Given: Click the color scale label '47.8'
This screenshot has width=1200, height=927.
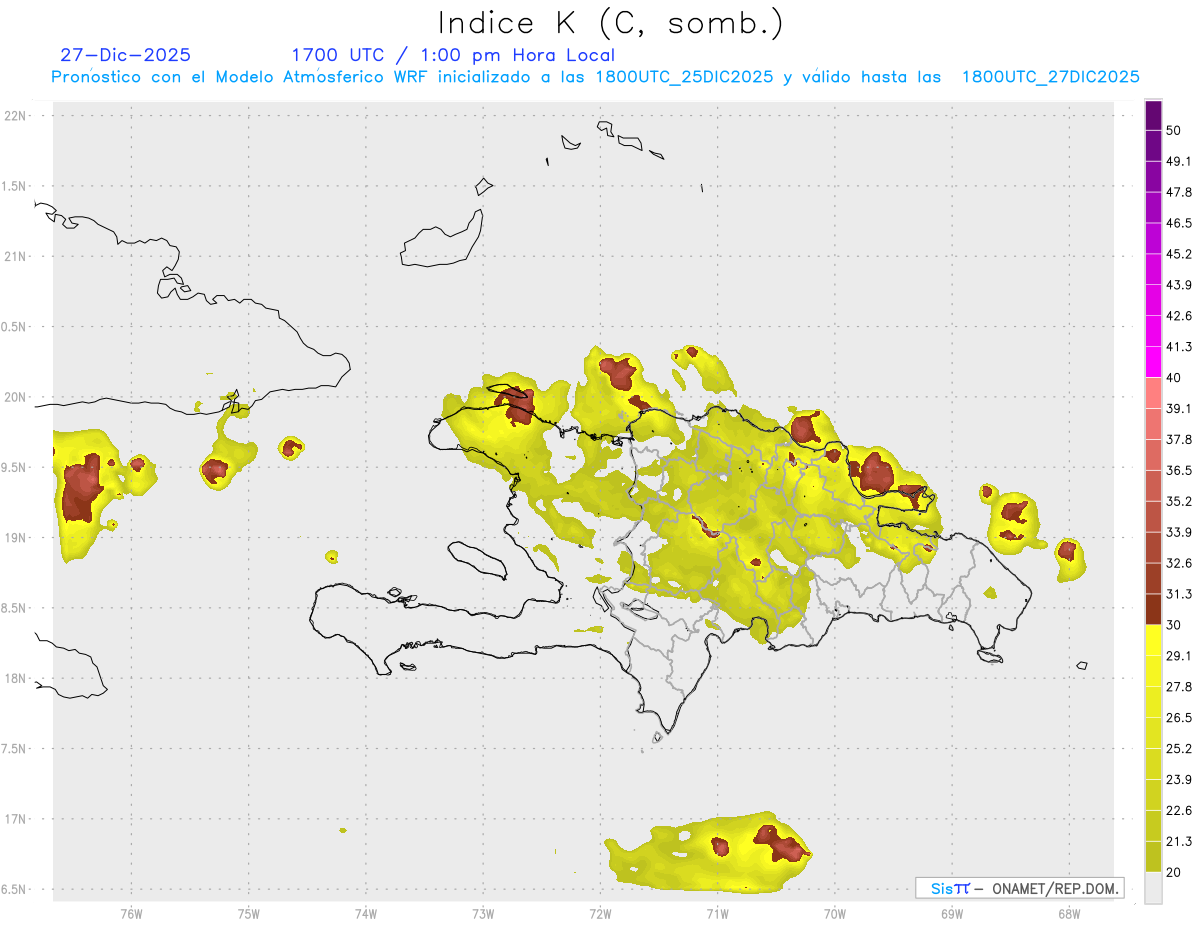Looking at the screenshot, I should point(1180,192).
